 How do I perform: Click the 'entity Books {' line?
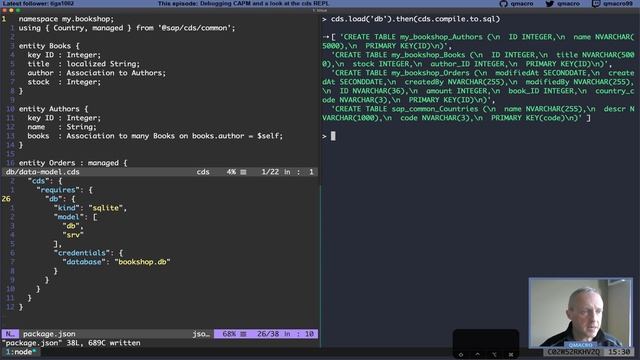coord(49,46)
